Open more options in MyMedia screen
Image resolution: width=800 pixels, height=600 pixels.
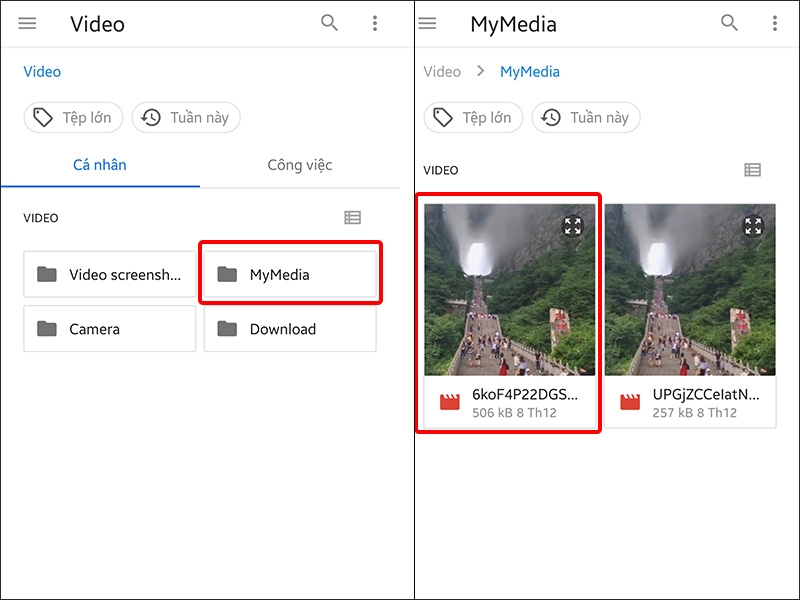(x=774, y=23)
